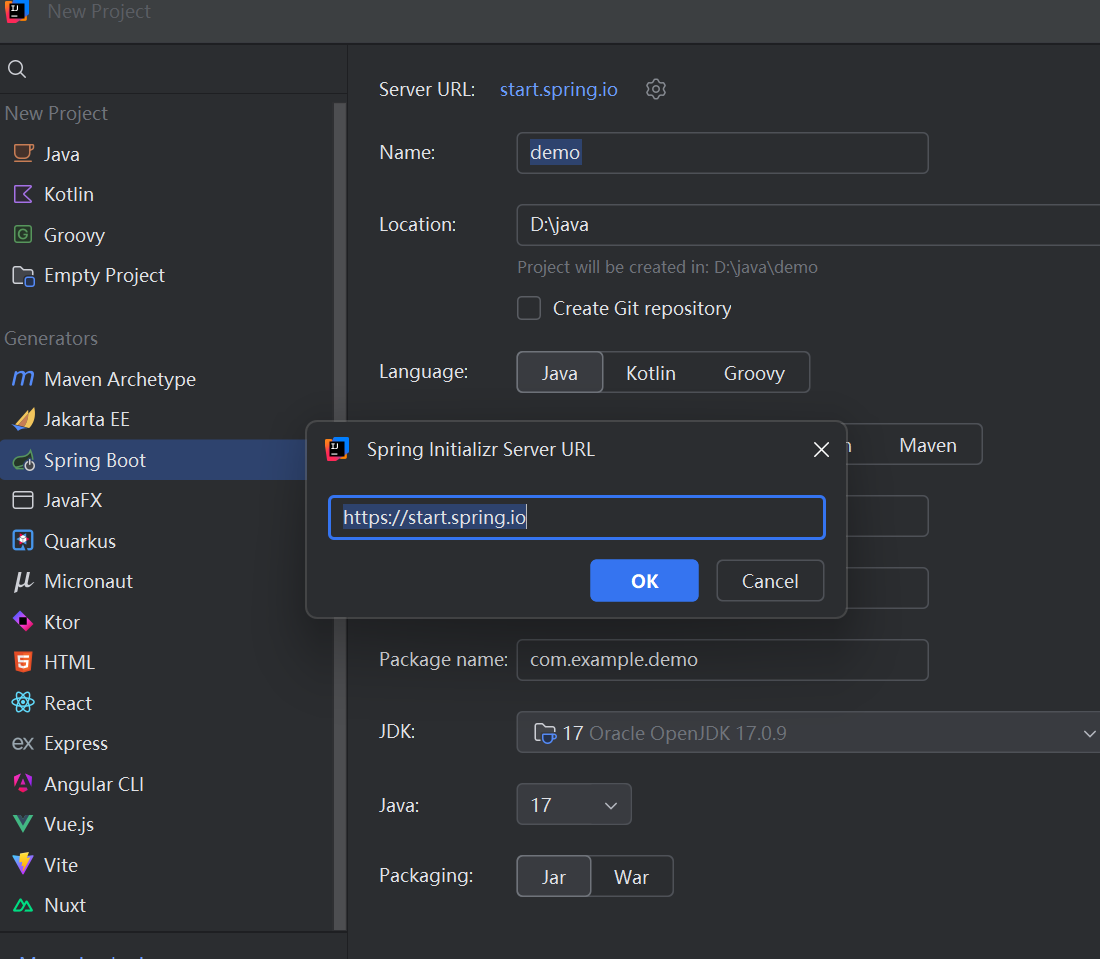The image size is (1100, 959).
Task: Select the Nuxt generator icon
Action: tap(23, 905)
